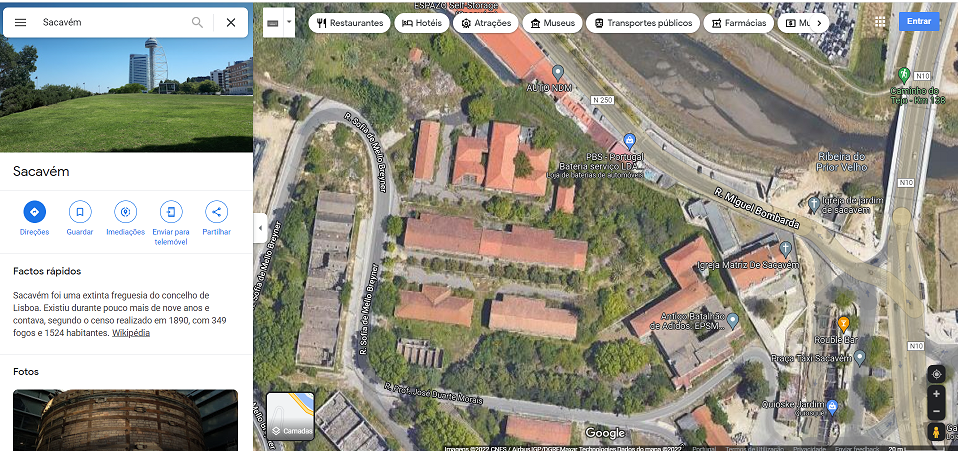This screenshot has width=958, height=451.
Task: Collapse the side panel arrow
Action: click(260, 228)
